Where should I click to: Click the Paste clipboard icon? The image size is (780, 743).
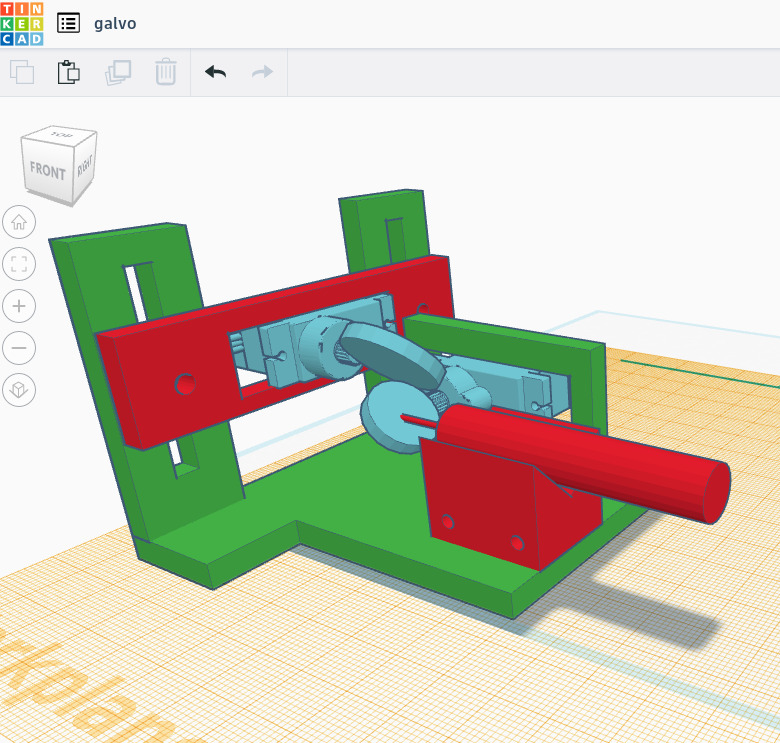[x=69, y=72]
